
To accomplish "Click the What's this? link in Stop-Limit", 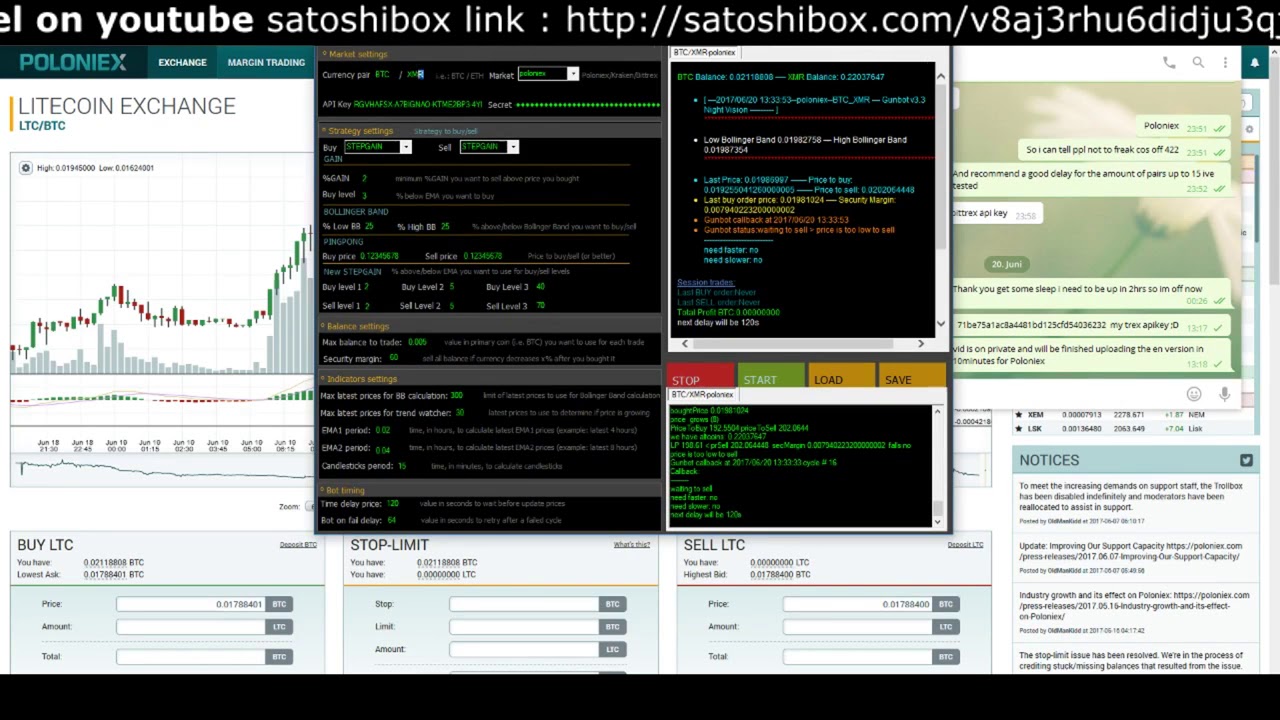I will [632, 545].
